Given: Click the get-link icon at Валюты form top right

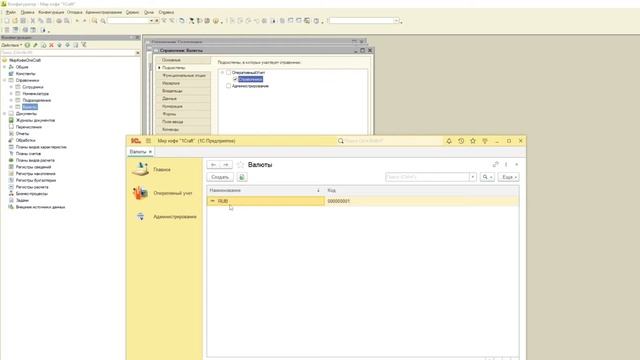Looking at the screenshot, I should pos(496,164).
